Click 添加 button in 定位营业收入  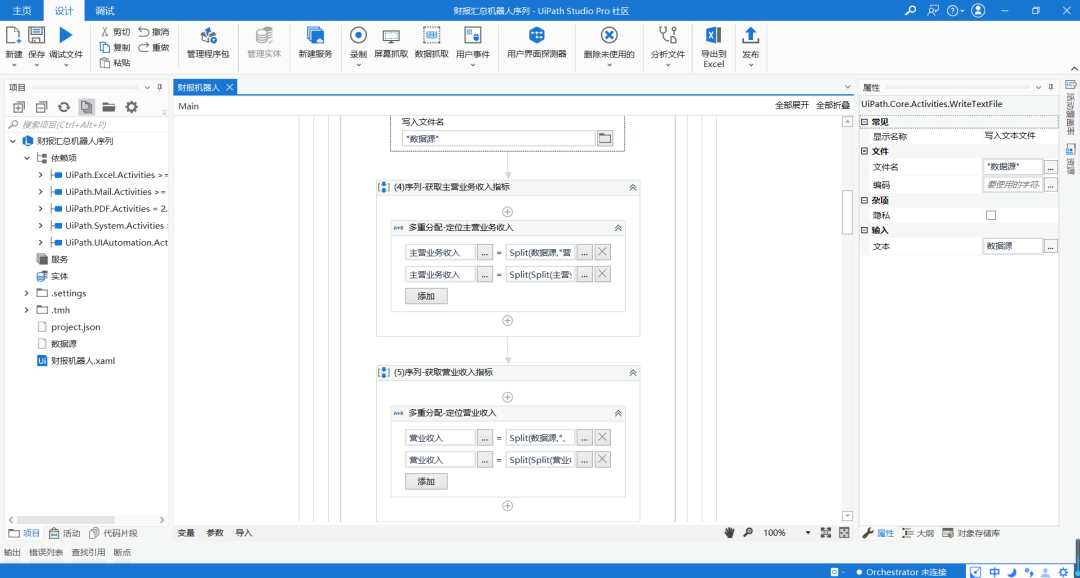pos(426,482)
